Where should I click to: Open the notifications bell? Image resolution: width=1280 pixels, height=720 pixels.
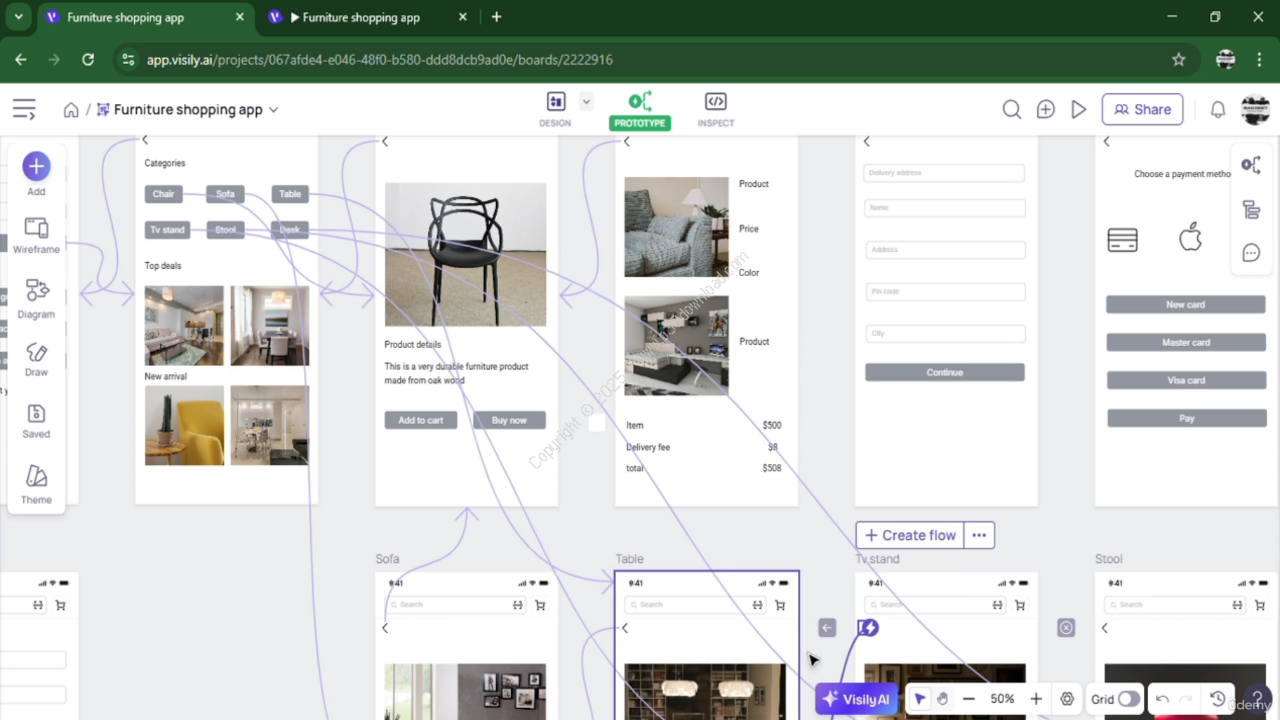tap(1217, 110)
